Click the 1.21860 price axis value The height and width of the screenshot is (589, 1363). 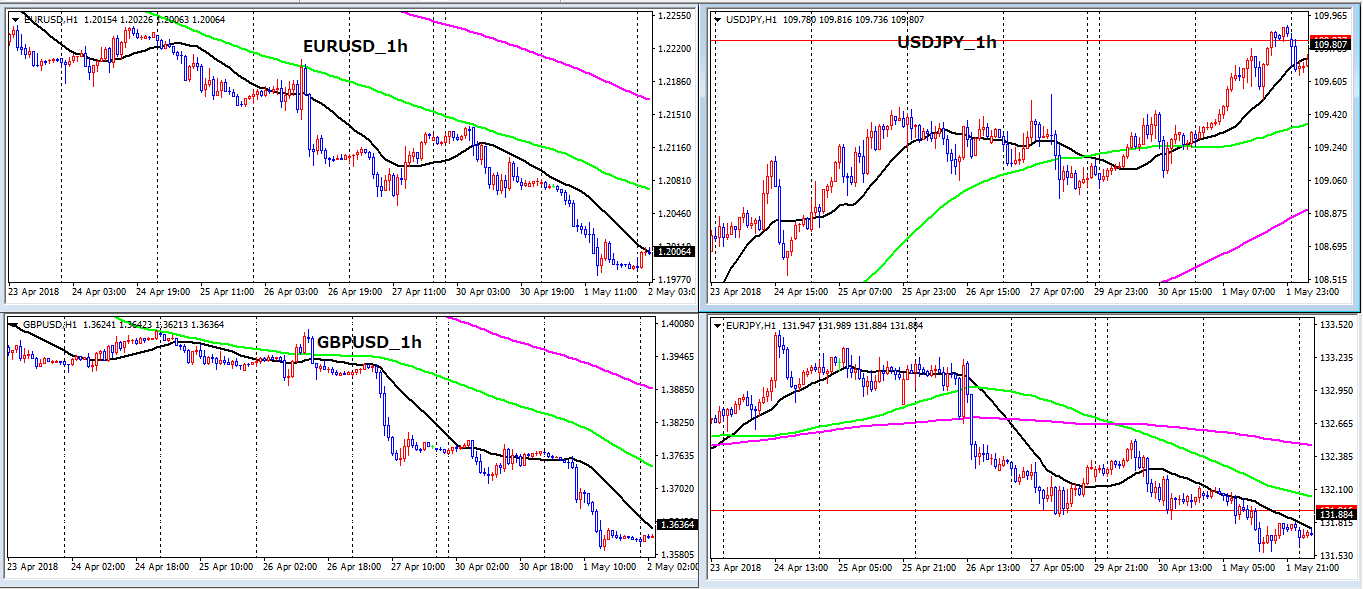click(677, 82)
